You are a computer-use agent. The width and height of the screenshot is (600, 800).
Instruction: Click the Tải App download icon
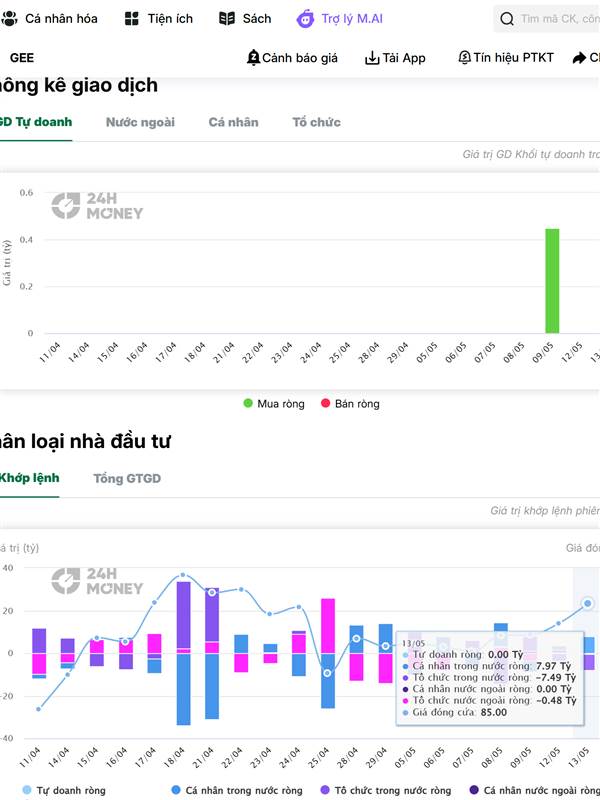click(x=372, y=58)
